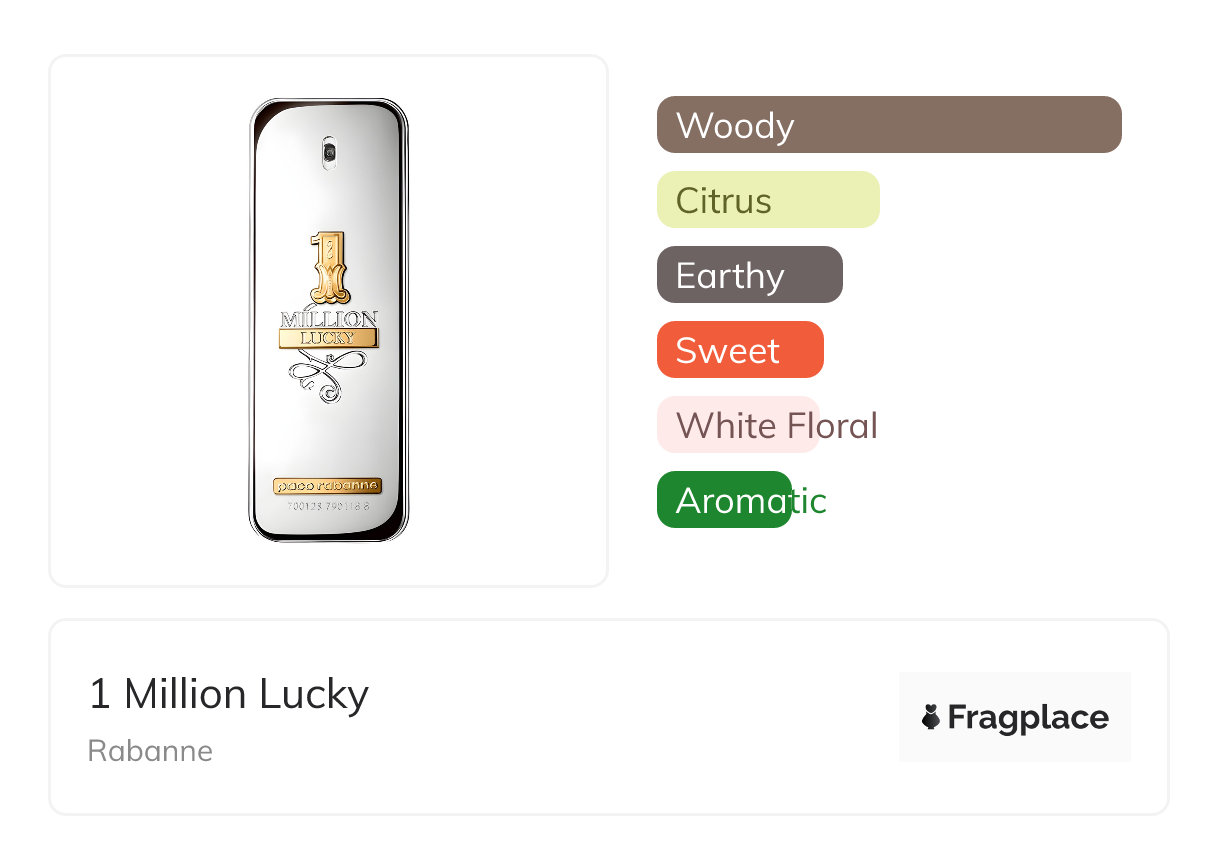Click the serial number at bottle base

328,506
